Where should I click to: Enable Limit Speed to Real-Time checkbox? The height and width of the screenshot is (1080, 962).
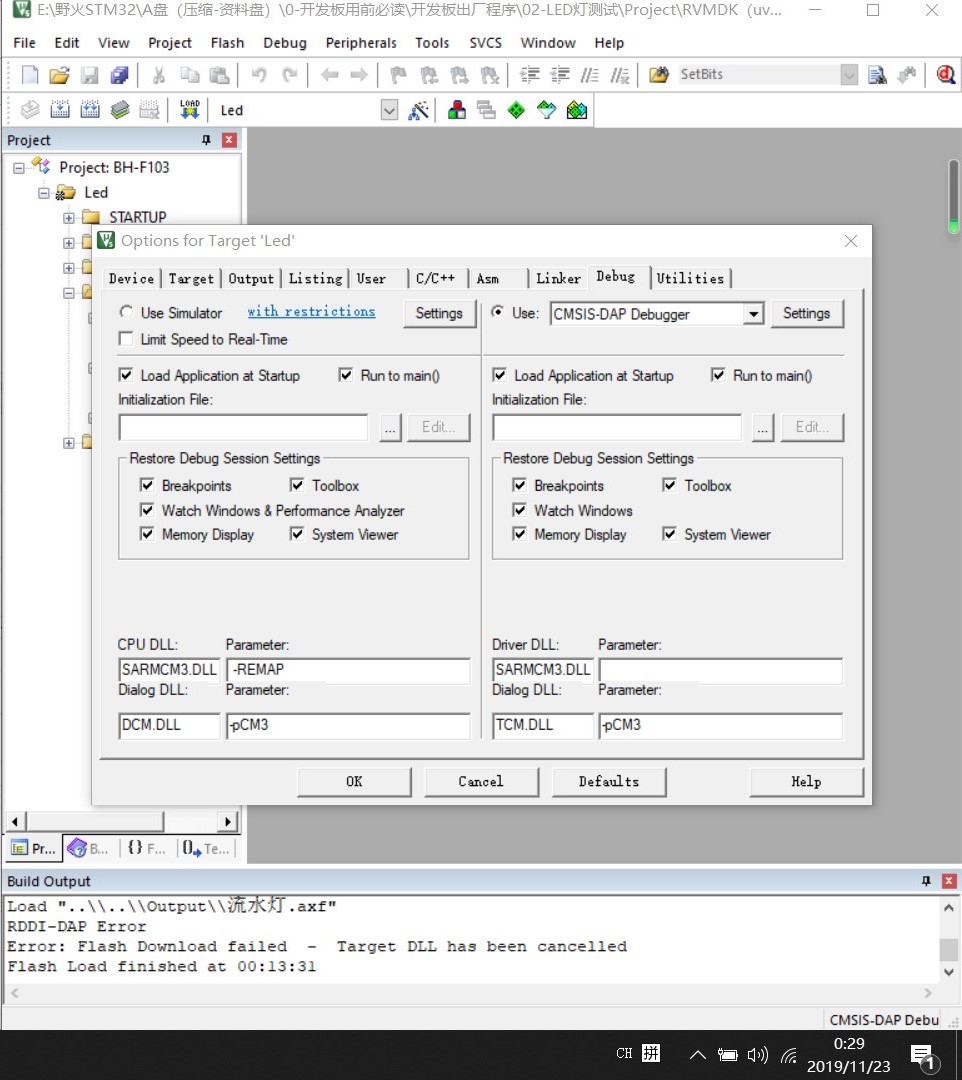pos(126,339)
